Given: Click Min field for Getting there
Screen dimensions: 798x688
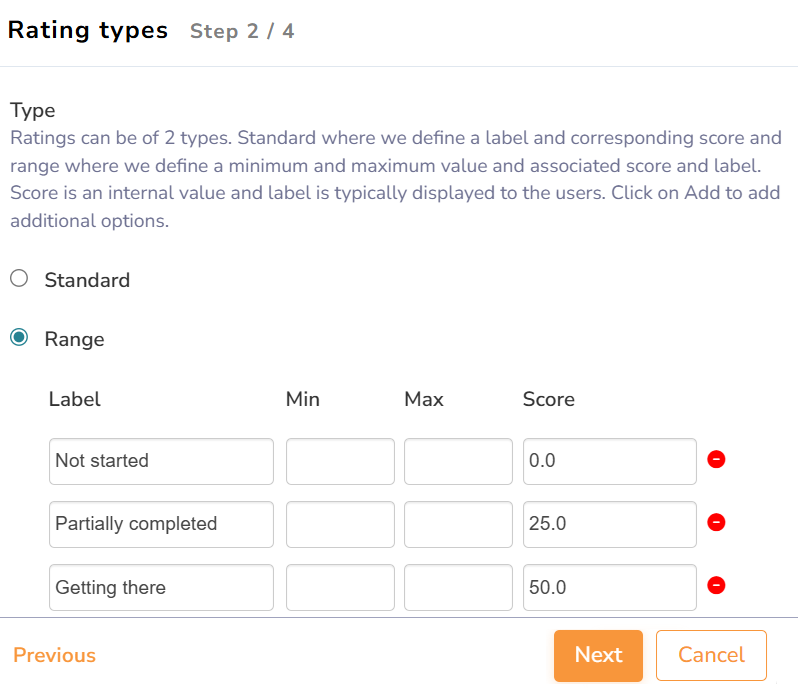Looking at the screenshot, I should [x=340, y=587].
